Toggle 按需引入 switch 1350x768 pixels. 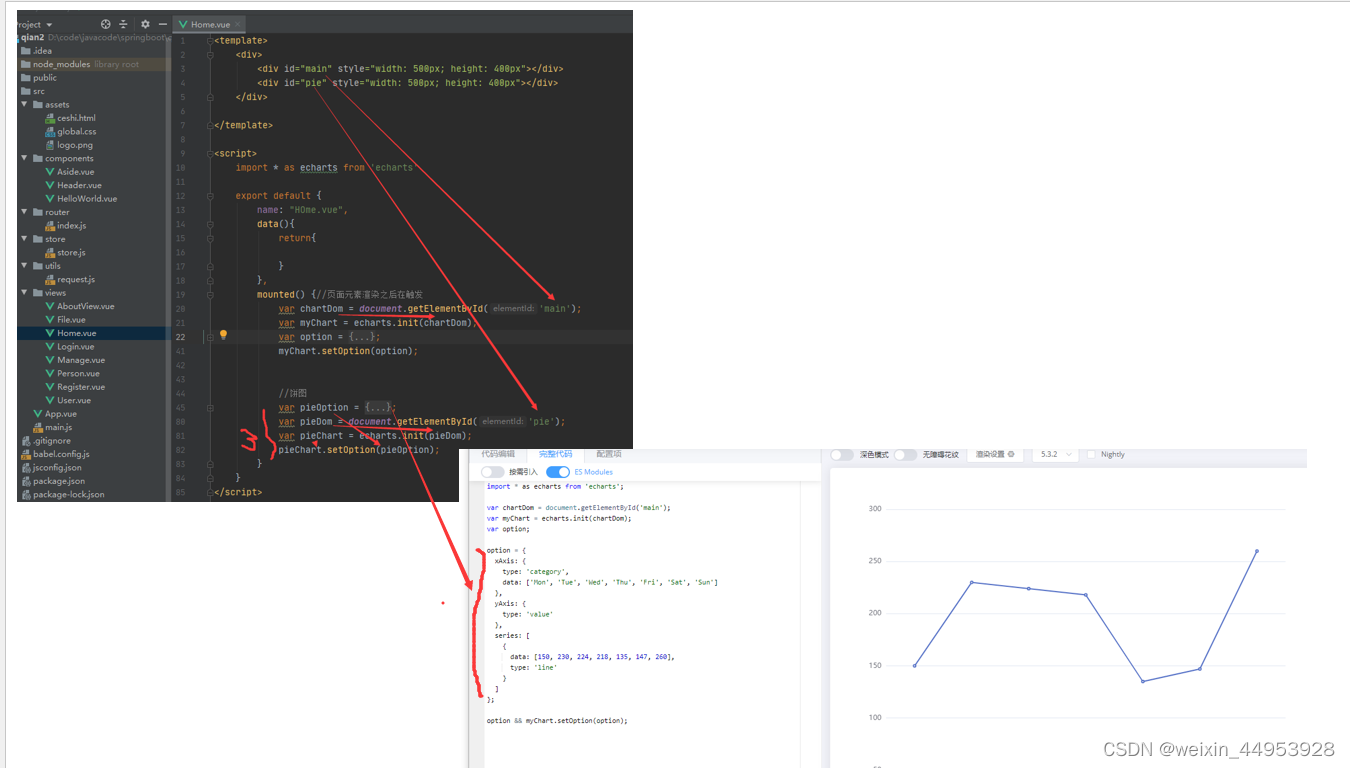[492, 472]
